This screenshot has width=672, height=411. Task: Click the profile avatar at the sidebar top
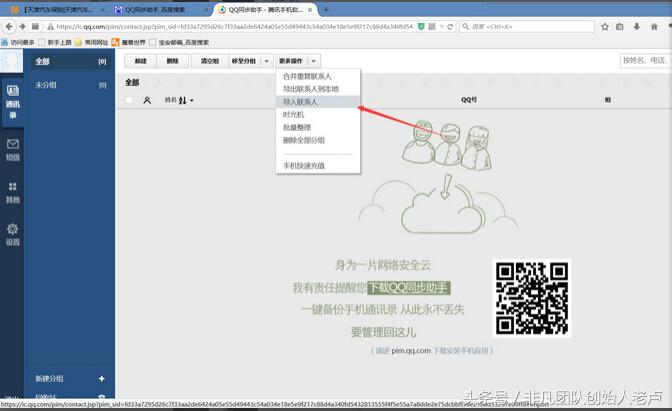(x=12, y=60)
